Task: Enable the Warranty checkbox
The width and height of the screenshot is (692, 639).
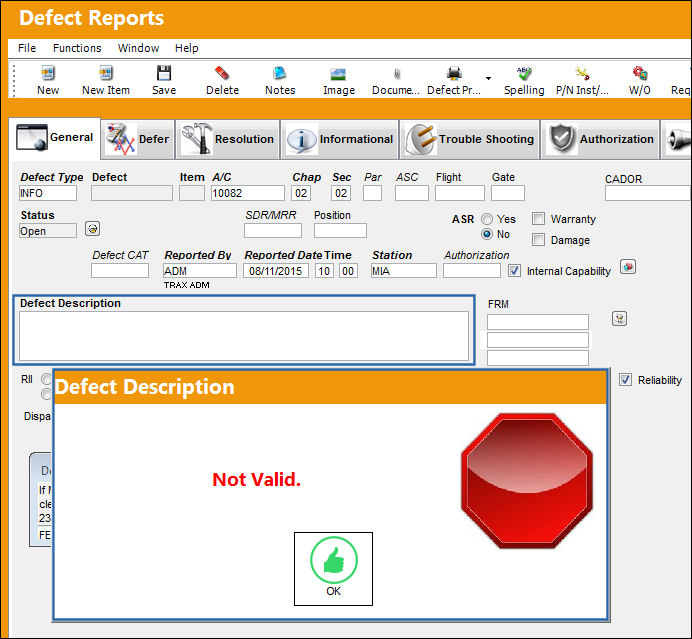Action: pos(538,218)
